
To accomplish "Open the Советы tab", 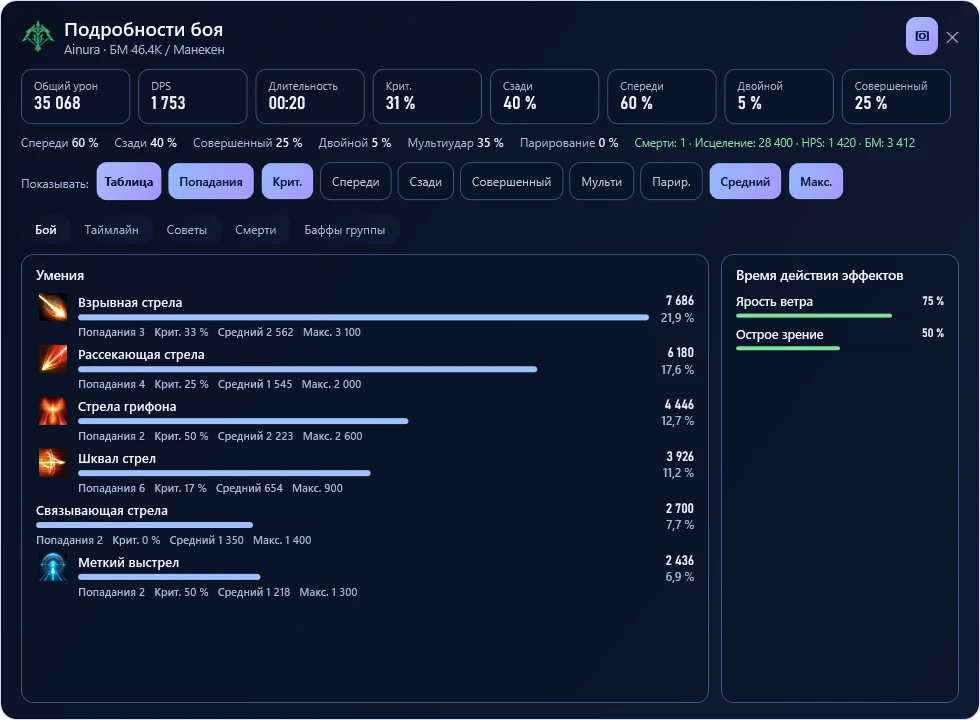I will coord(186,230).
